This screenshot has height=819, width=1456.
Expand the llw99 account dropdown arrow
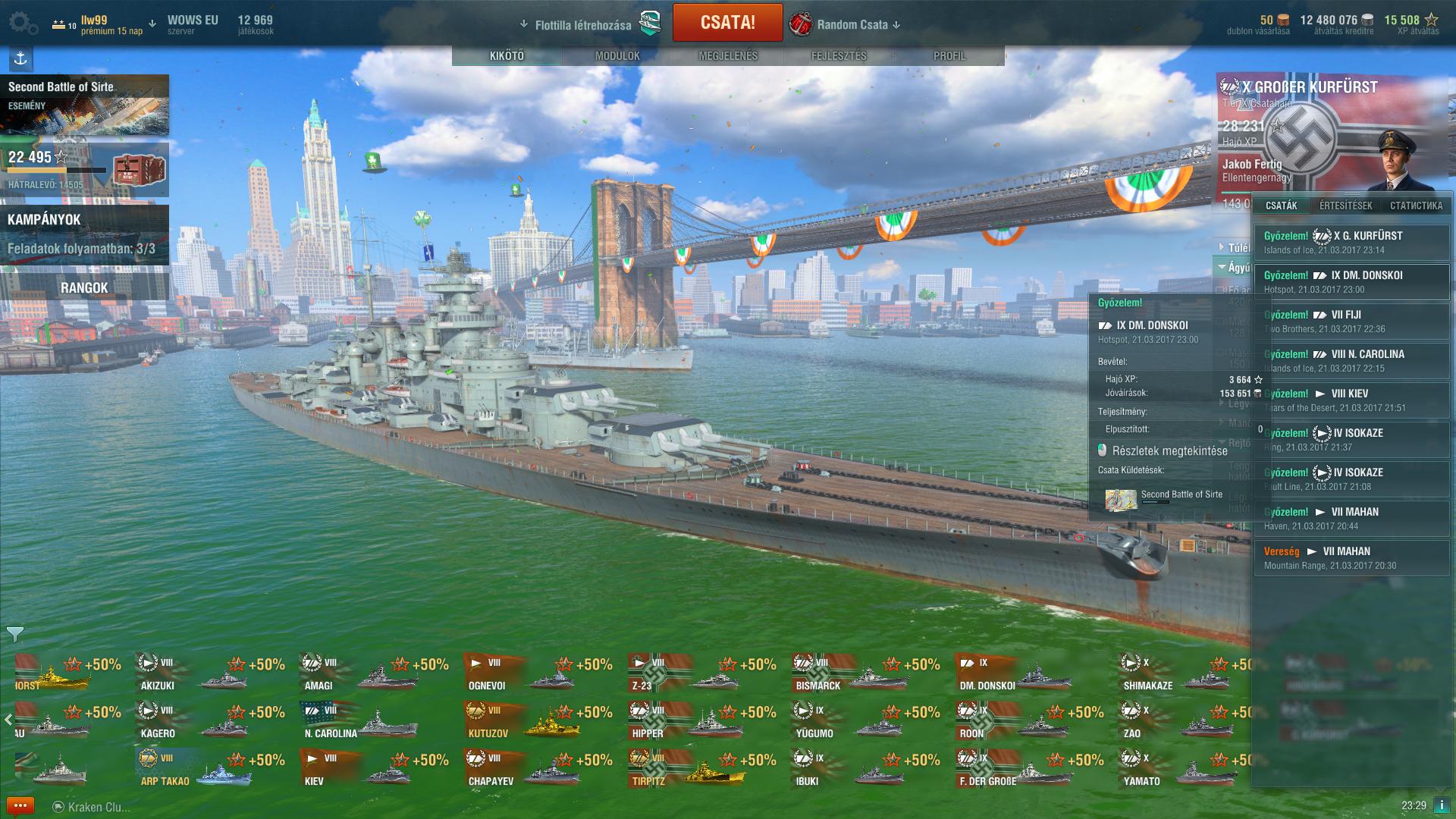152,24
